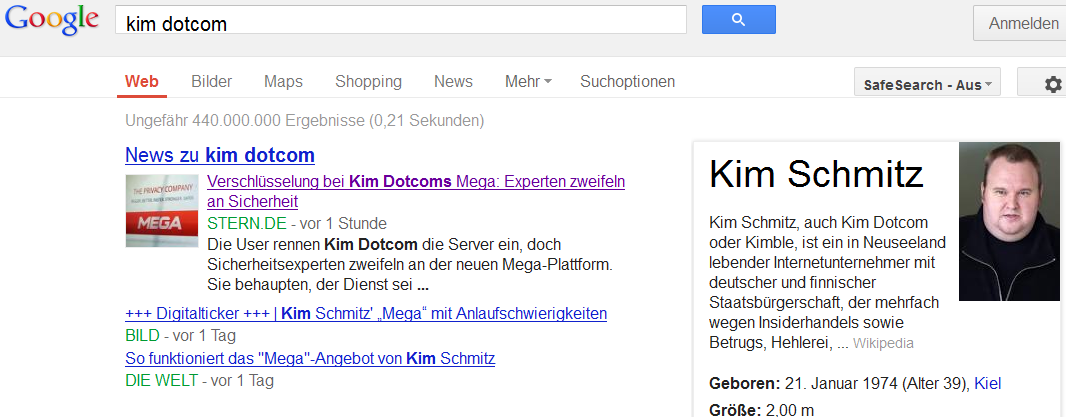This screenshot has width=1066, height=417.
Task: Open the News zu kim dotcom link
Action: [x=220, y=155]
